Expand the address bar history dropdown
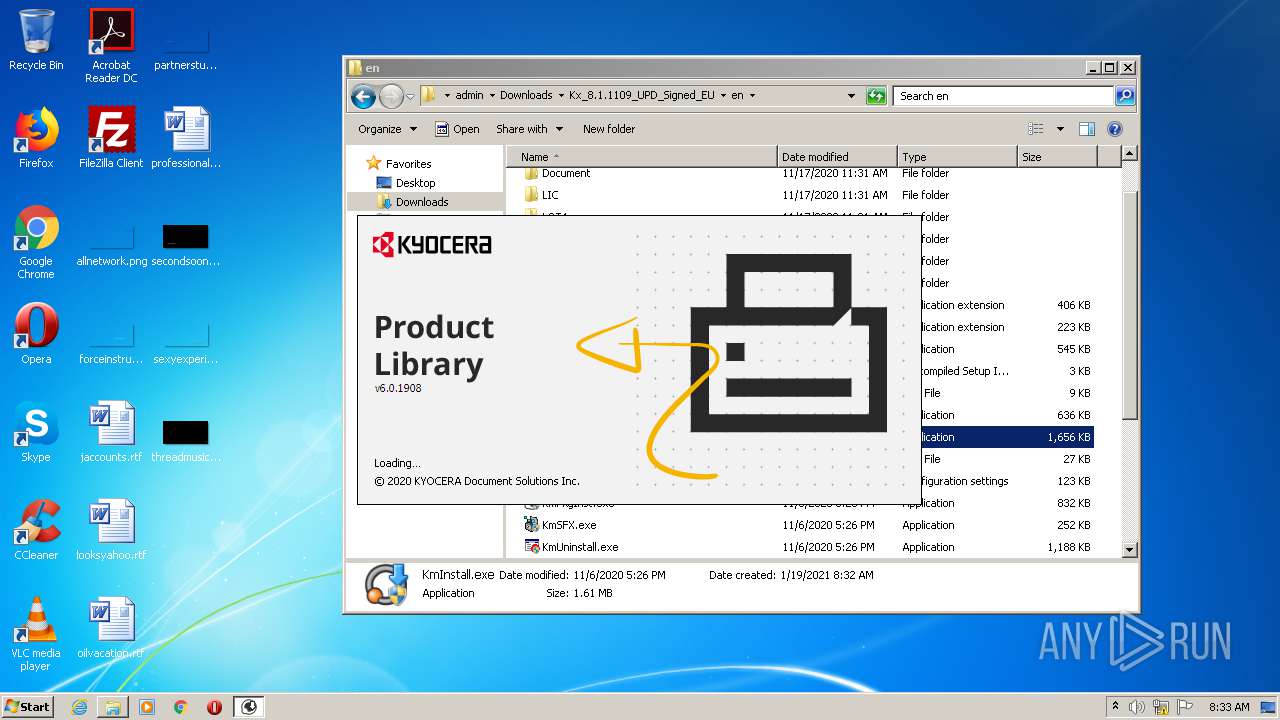Image resolution: width=1280 pixels, height=720 pixels. [851, 96]
